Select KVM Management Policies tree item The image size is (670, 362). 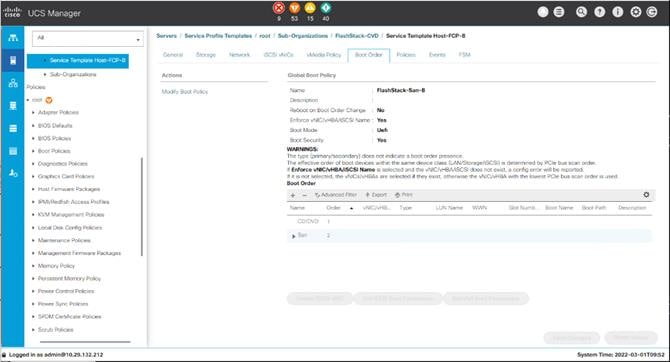[x=71, y=215]
